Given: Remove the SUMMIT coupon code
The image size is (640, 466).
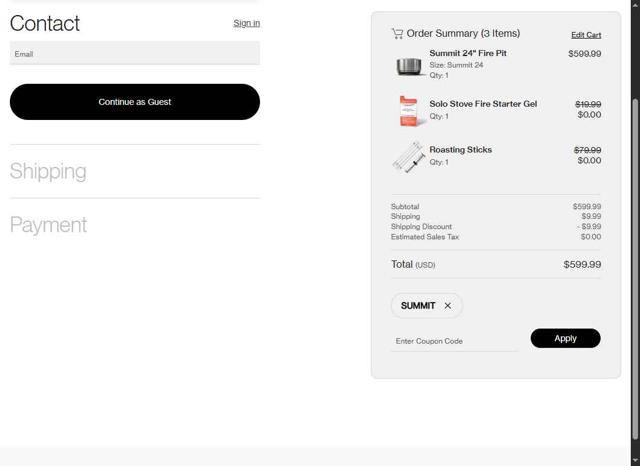Looking at the screenshot, I should tap(448, 306).
